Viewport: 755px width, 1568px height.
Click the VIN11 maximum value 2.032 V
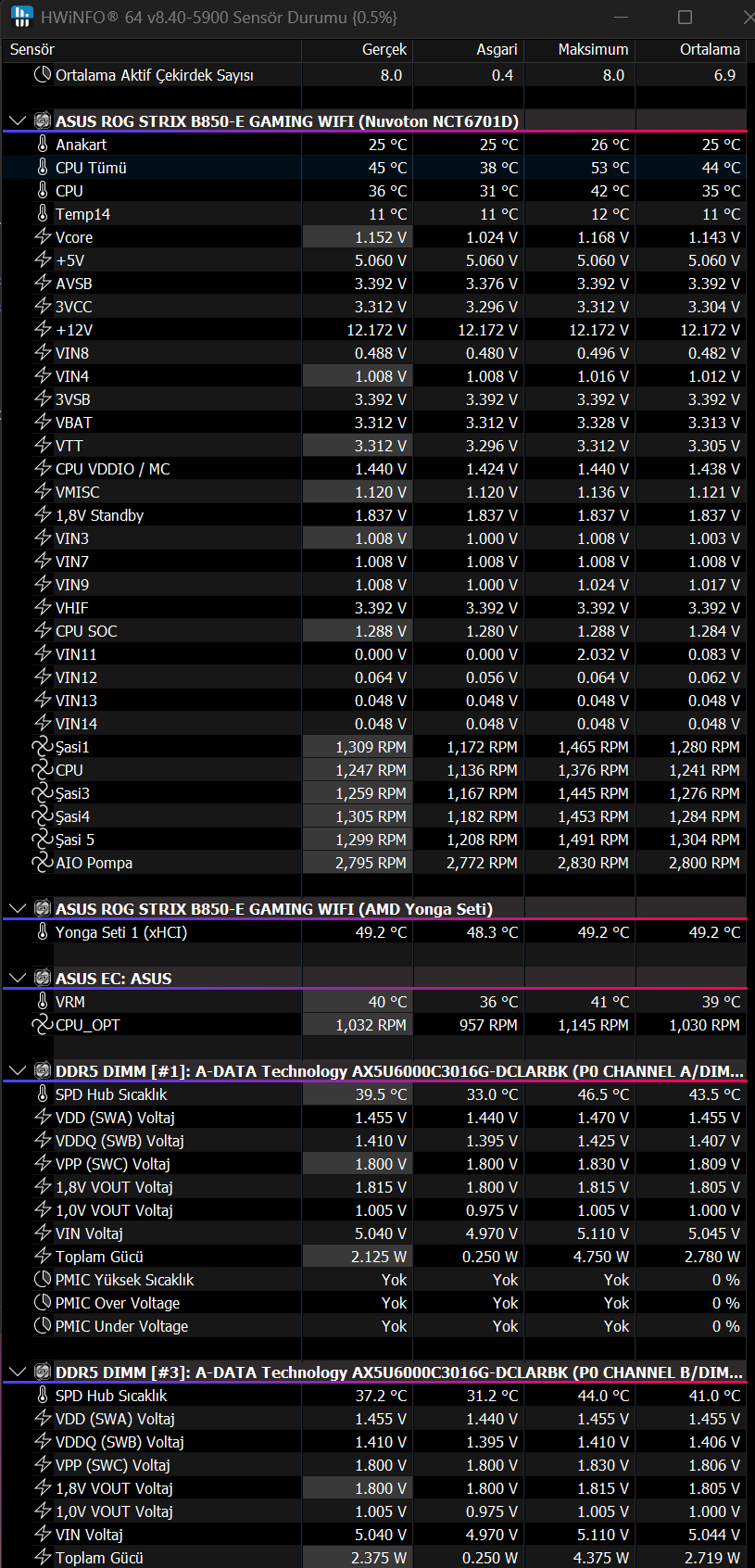(x=603, y=653)
